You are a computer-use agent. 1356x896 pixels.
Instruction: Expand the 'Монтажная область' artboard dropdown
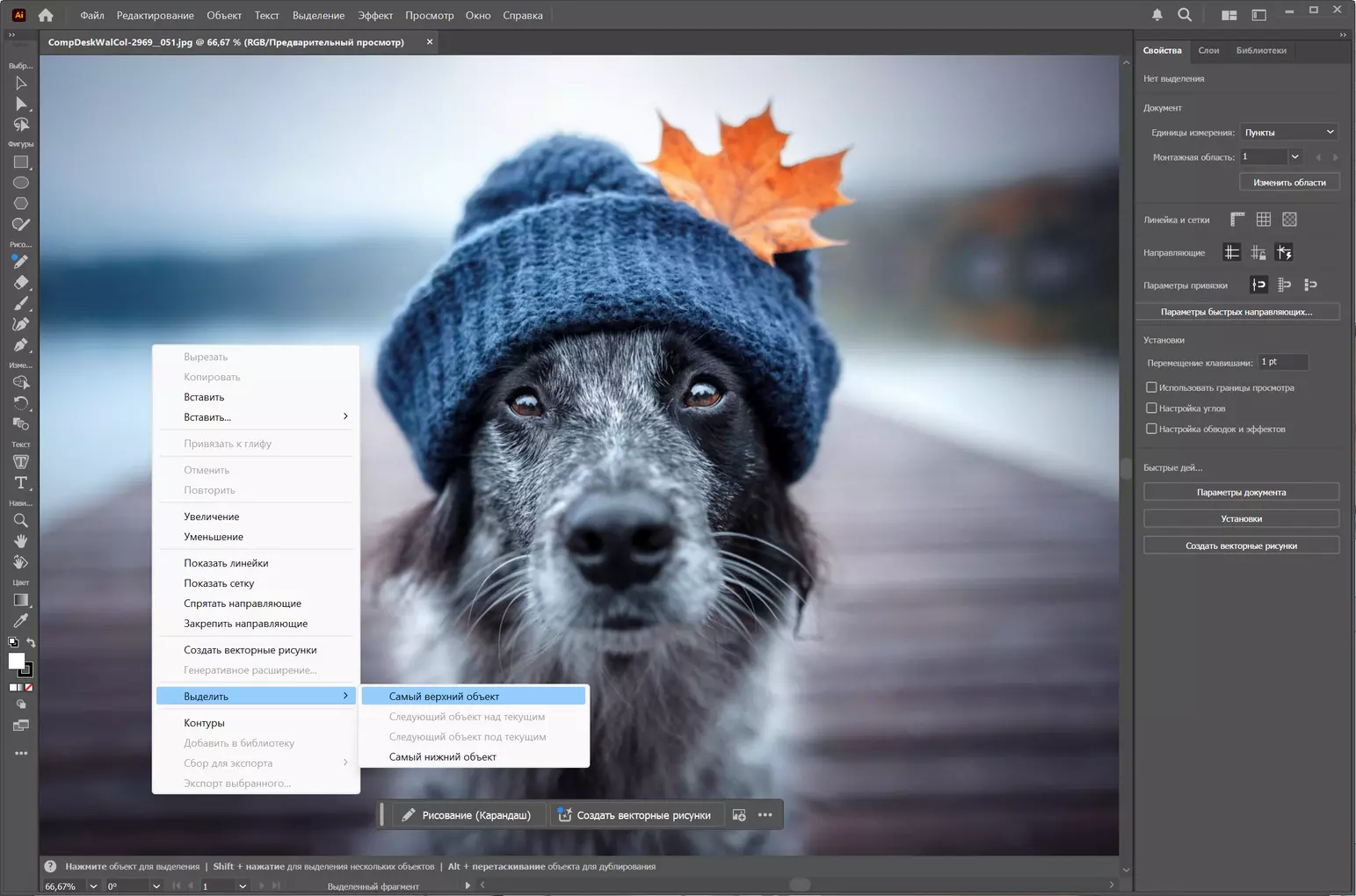1294,156
